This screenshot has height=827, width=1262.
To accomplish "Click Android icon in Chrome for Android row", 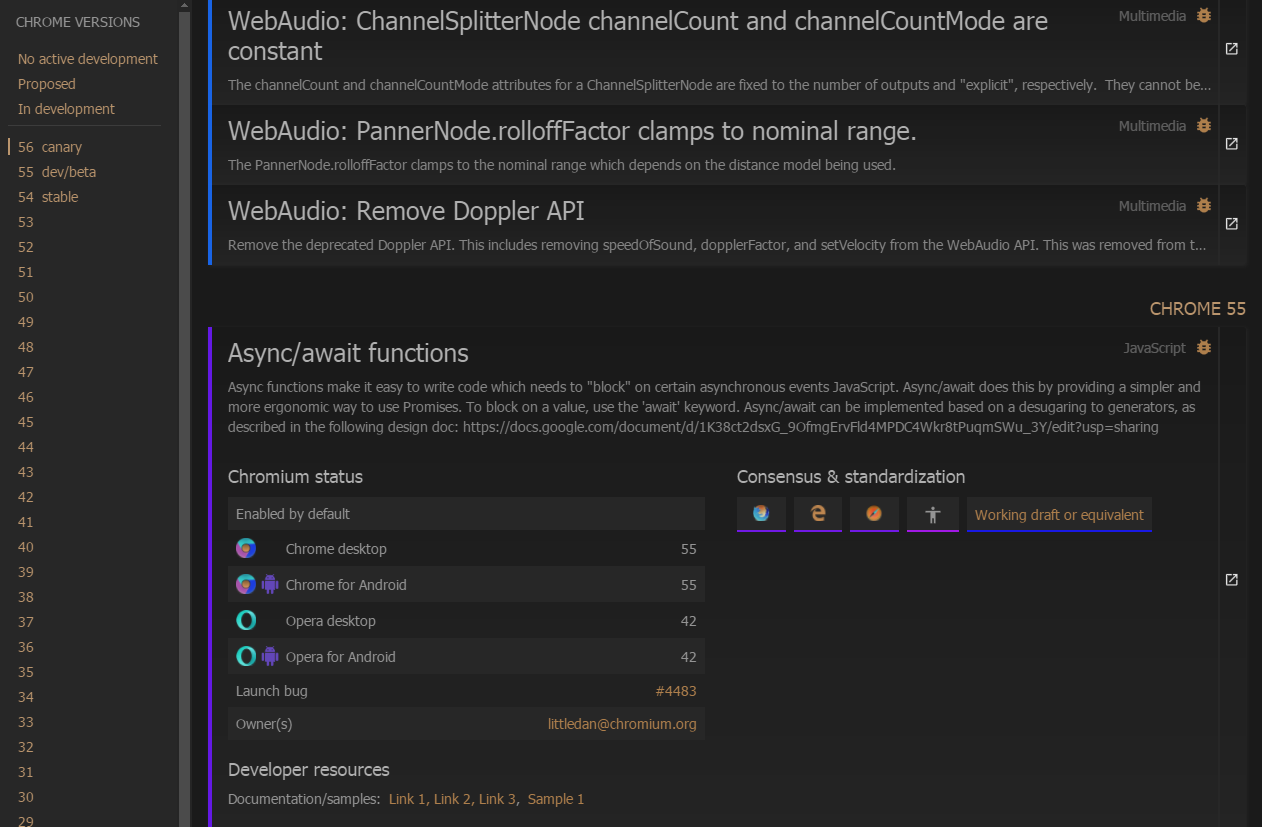I will coord(269,585).
